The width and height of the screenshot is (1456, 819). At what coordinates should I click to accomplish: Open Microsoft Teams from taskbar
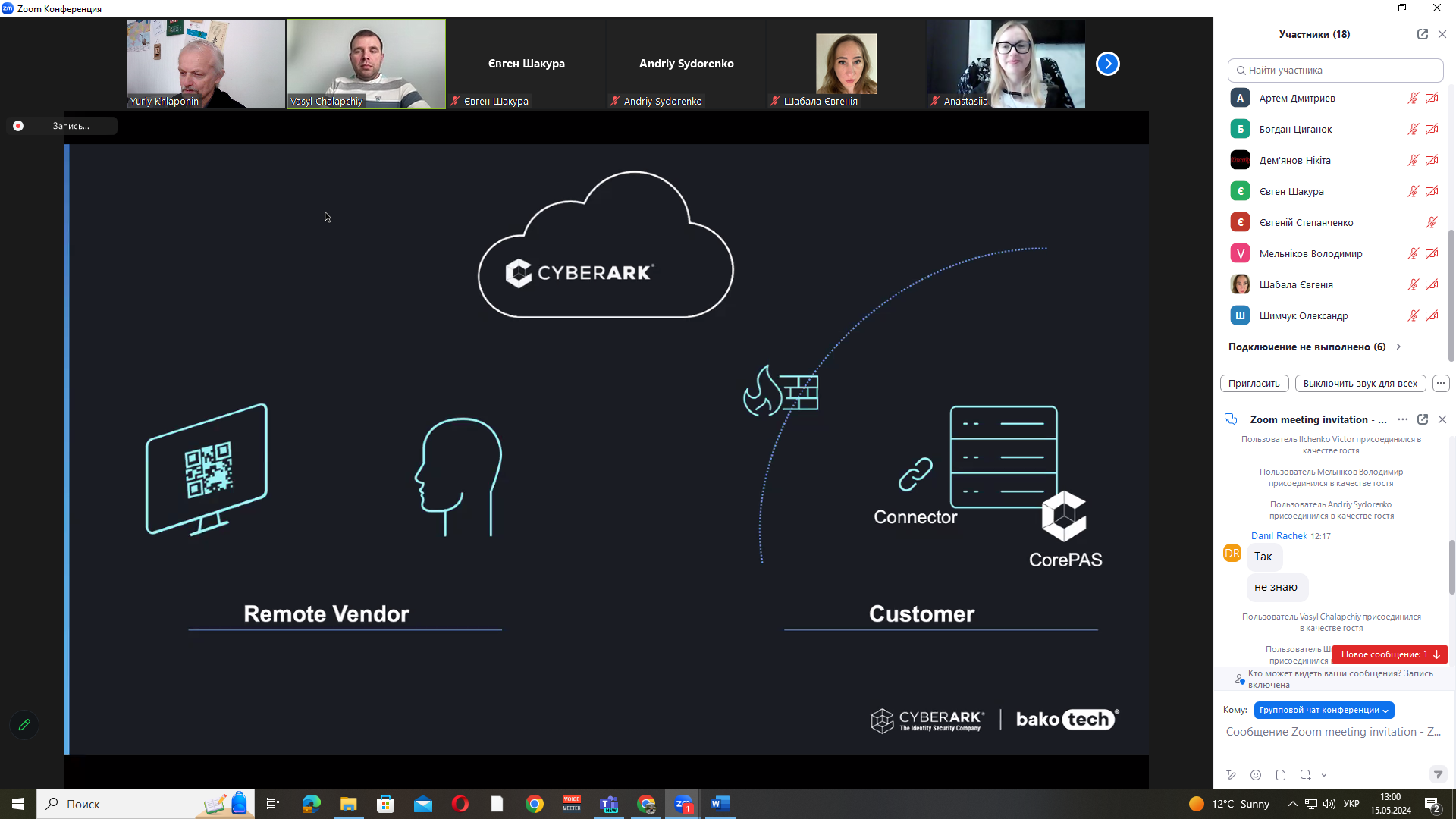click(609, 804)
